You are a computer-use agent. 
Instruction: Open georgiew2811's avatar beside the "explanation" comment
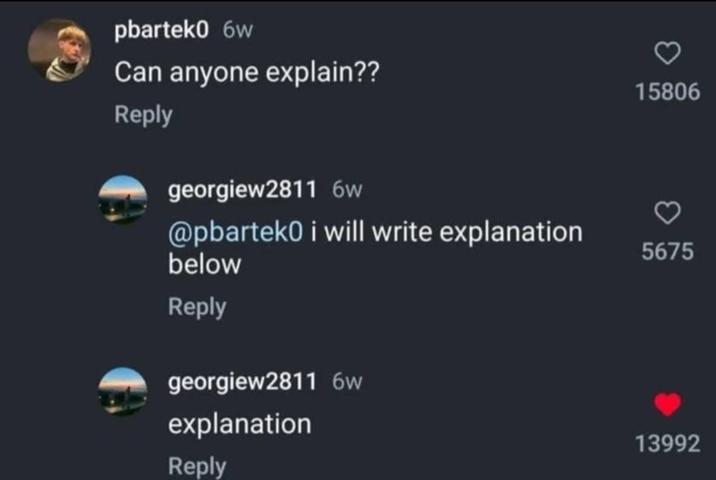click(x=122, y=390)
